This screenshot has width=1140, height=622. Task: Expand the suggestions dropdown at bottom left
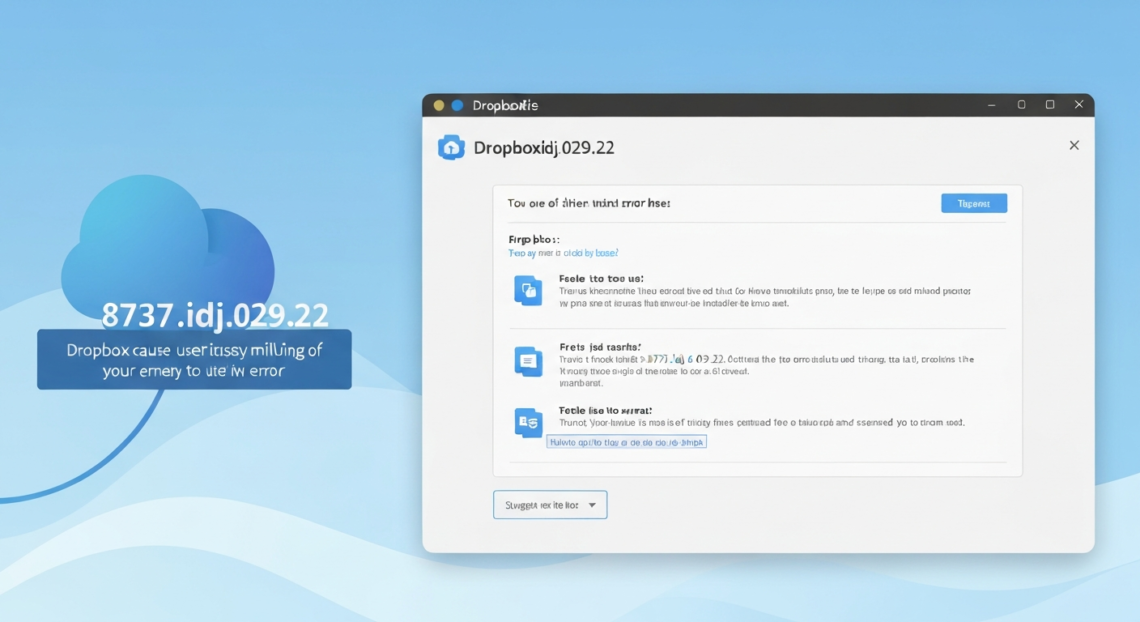[549, 504]
